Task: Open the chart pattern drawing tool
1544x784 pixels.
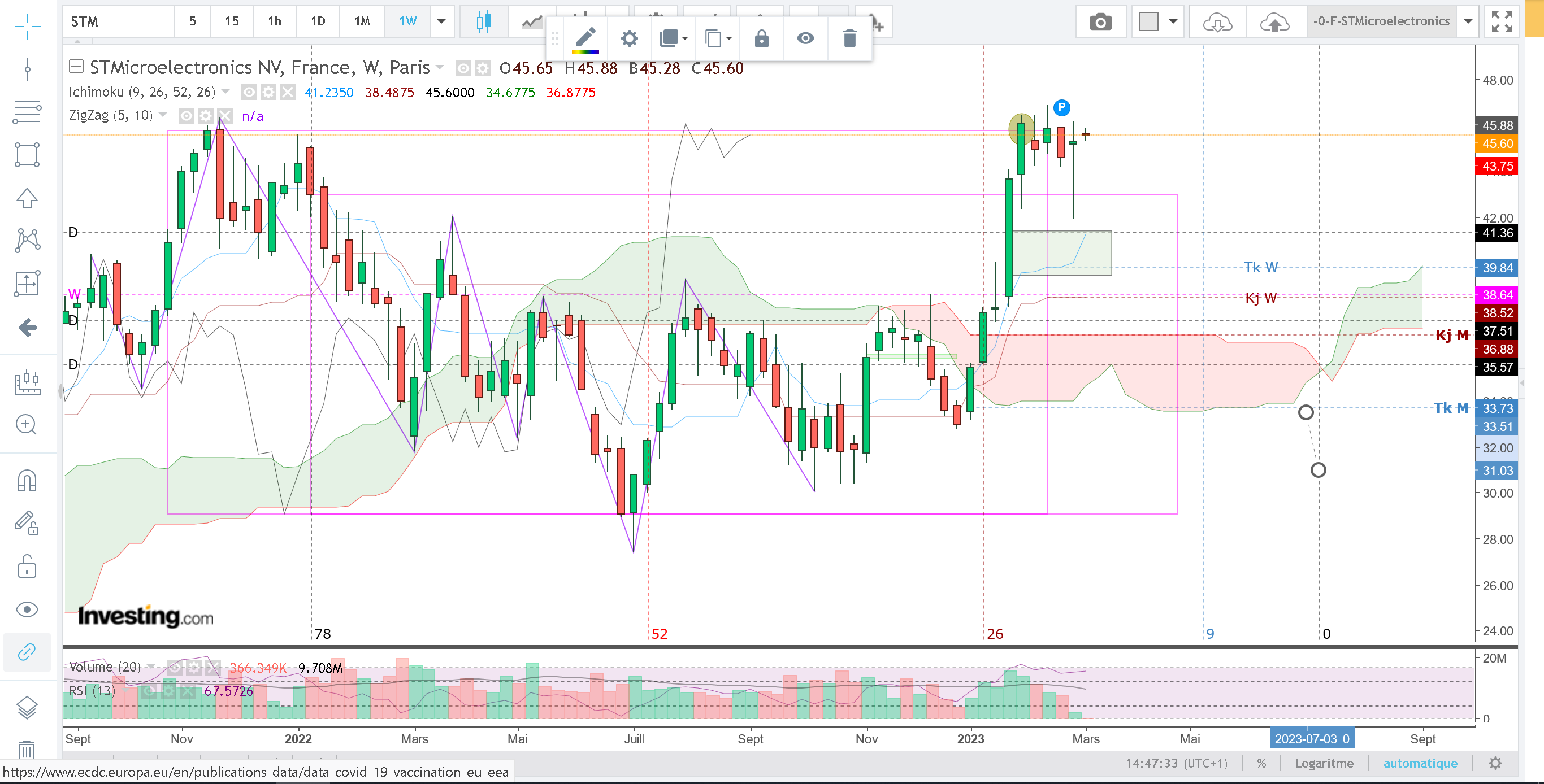Action: click(27, 240)
